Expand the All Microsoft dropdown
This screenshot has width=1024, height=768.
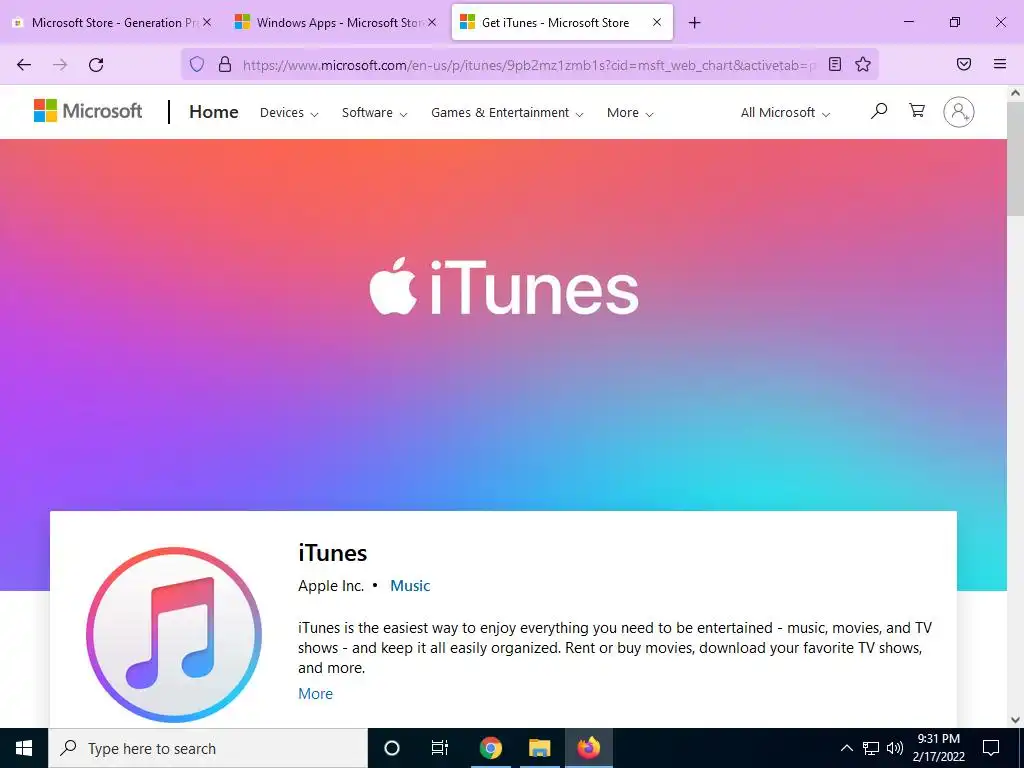[x=786, y=112]
